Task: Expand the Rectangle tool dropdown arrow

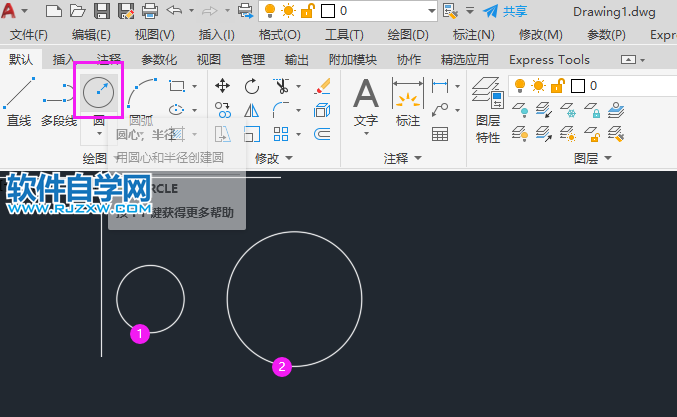Action: click(x=194, y=86)
